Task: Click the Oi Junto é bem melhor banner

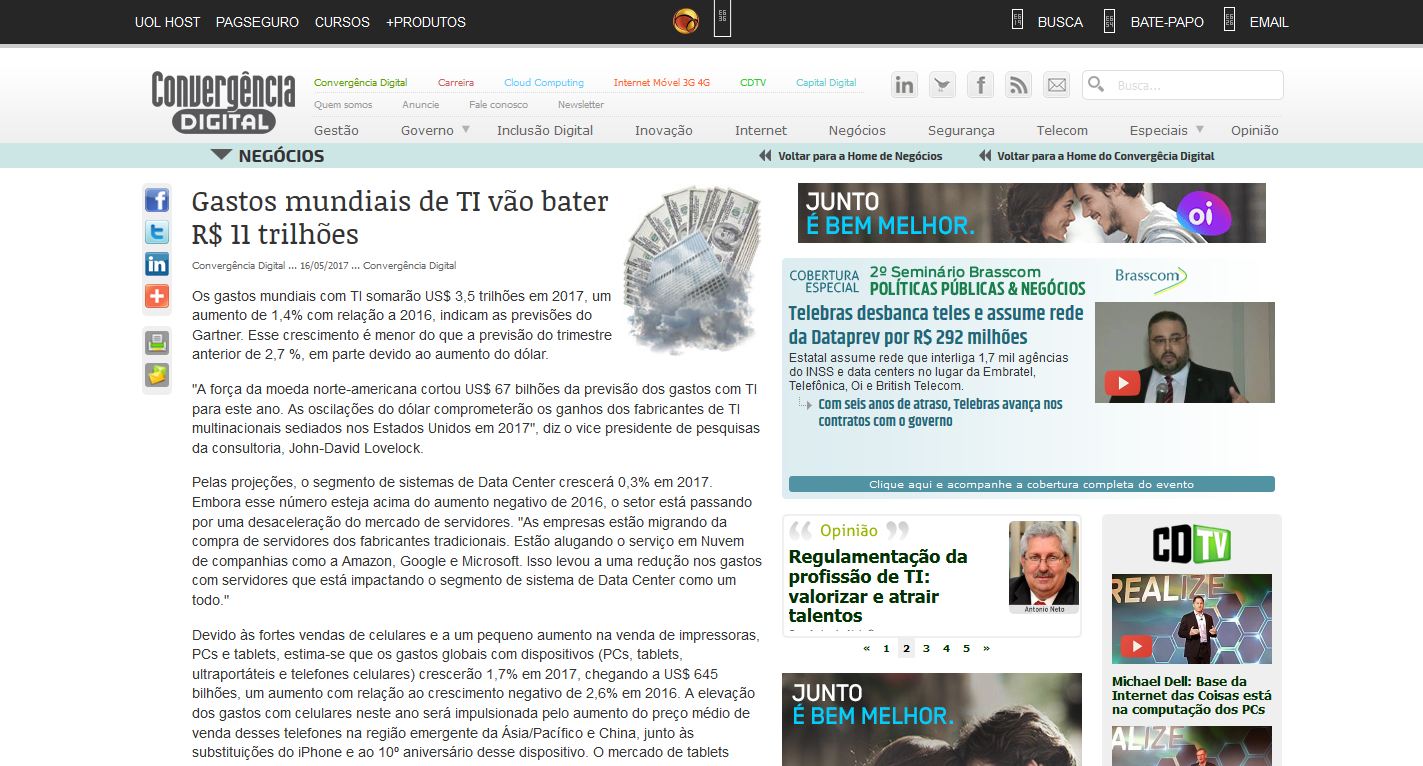Action: [x=1032, y=213]
